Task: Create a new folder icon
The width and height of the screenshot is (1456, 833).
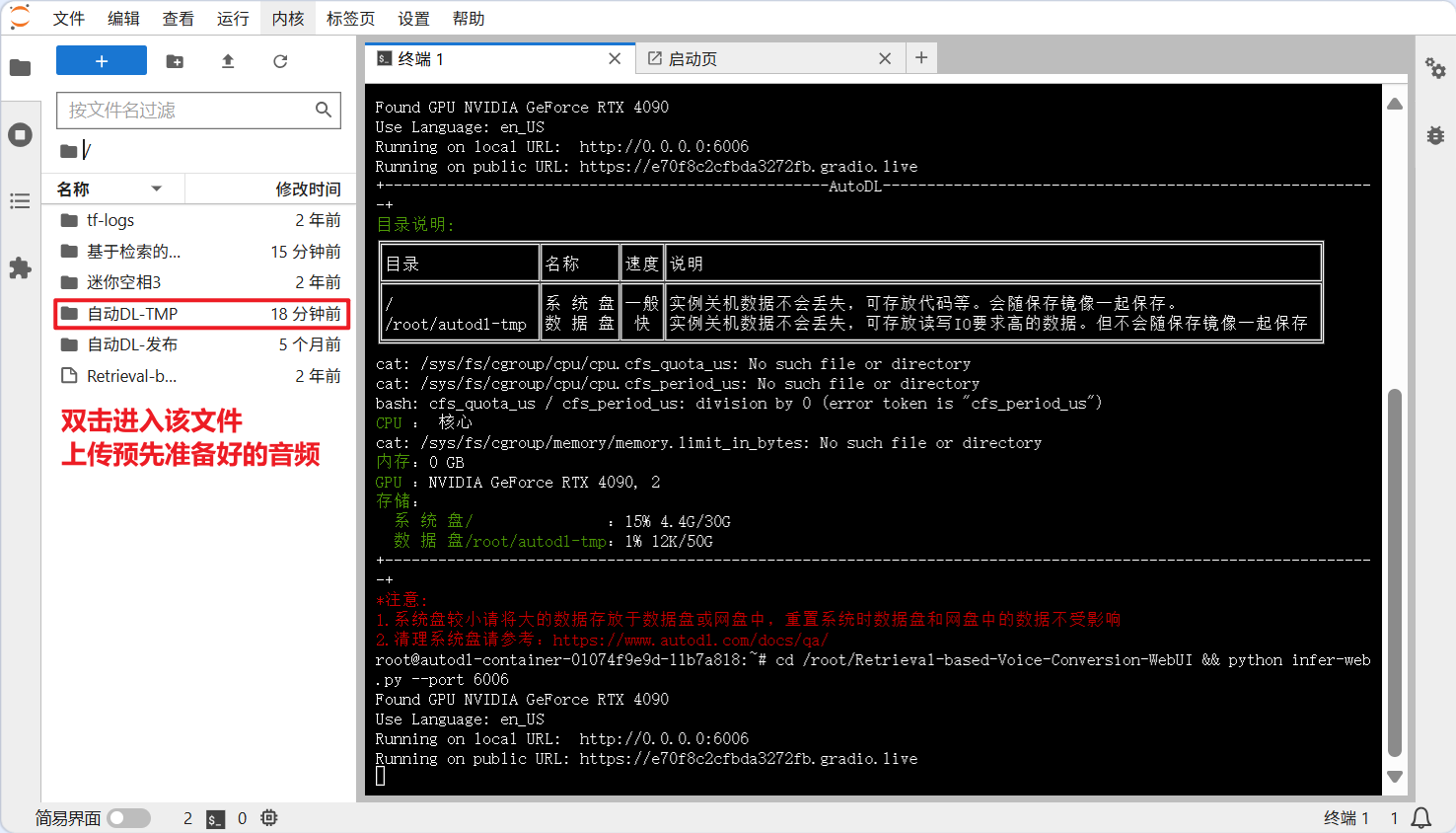Action: click(x=175, y=61)
